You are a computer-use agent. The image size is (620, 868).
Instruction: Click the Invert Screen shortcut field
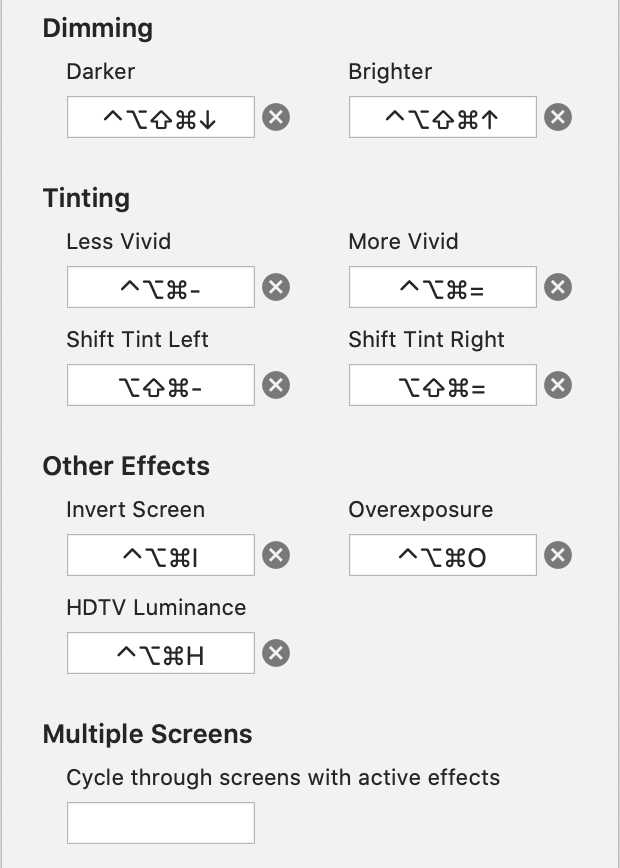click(x=161, y=555)
